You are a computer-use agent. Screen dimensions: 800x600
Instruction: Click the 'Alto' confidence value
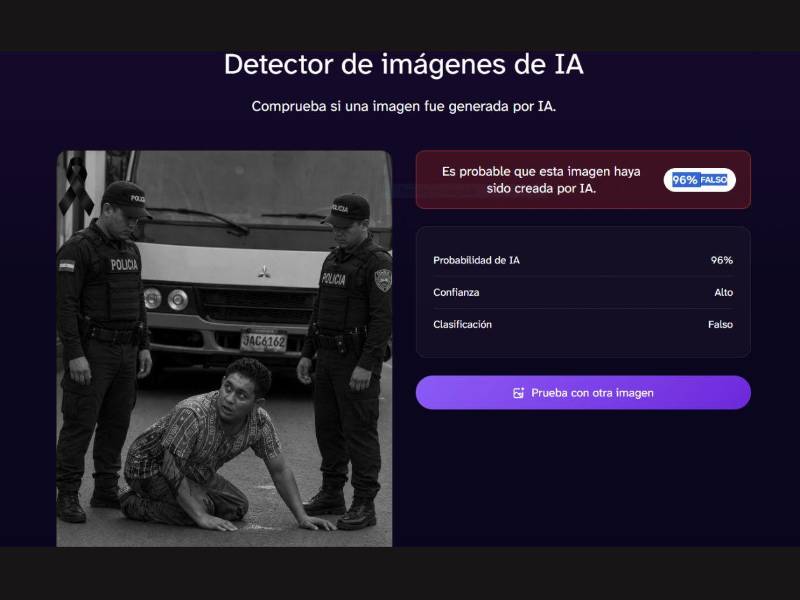[x=723, y=292]
